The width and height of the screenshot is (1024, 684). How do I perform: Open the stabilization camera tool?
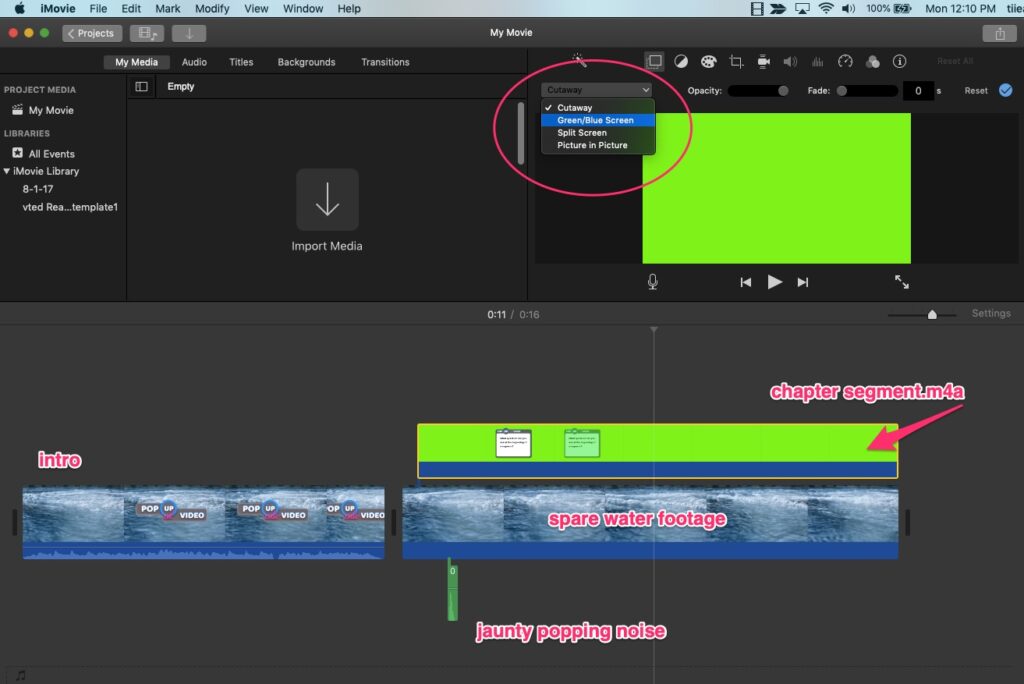pyautogui.click(x=763, y=61)
